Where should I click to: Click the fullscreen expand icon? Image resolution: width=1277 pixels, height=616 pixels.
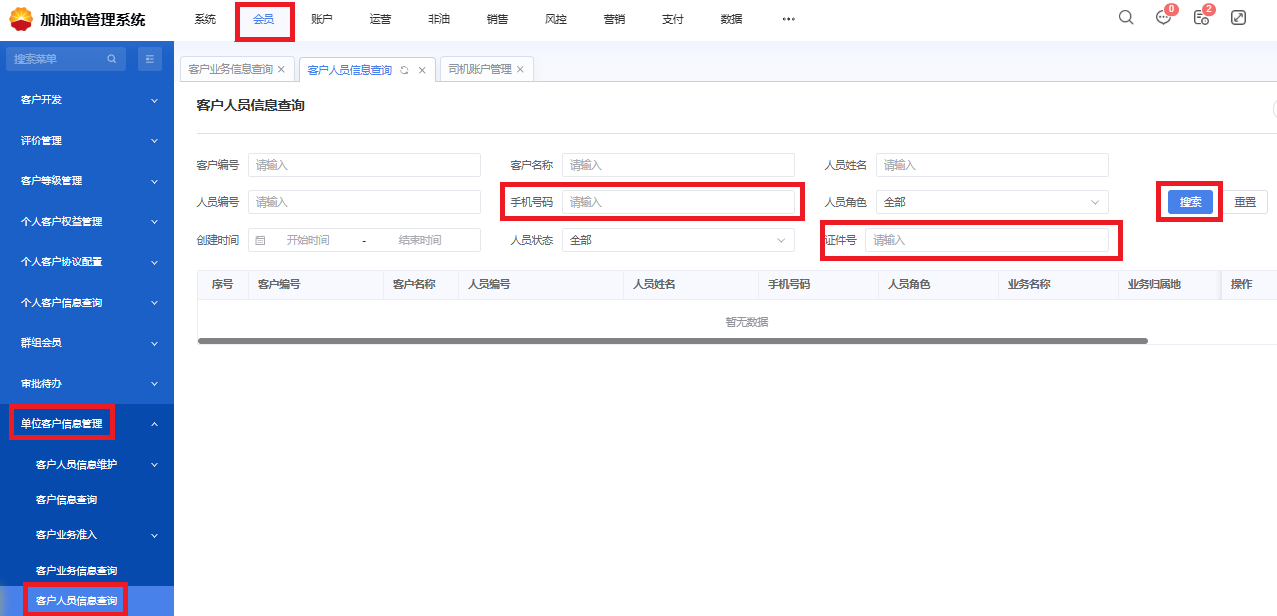1238,18
